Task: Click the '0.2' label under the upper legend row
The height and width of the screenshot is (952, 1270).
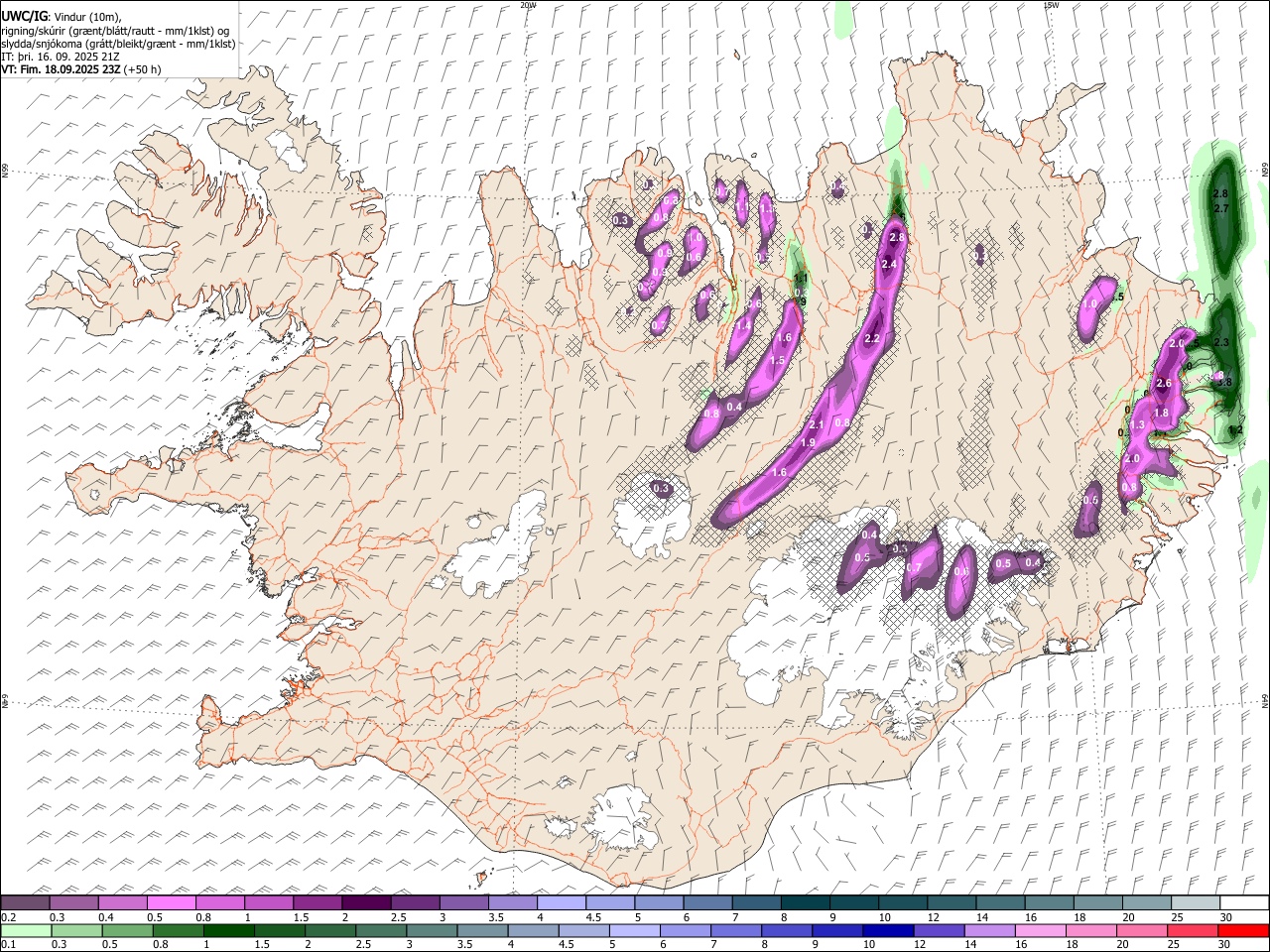Action: (x=8, y=917)
